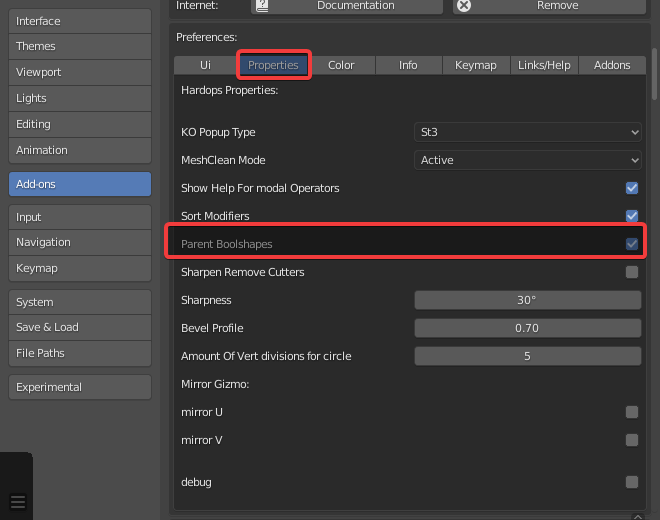Select the Addons tab in Hardops preferences

coord(612,65)
